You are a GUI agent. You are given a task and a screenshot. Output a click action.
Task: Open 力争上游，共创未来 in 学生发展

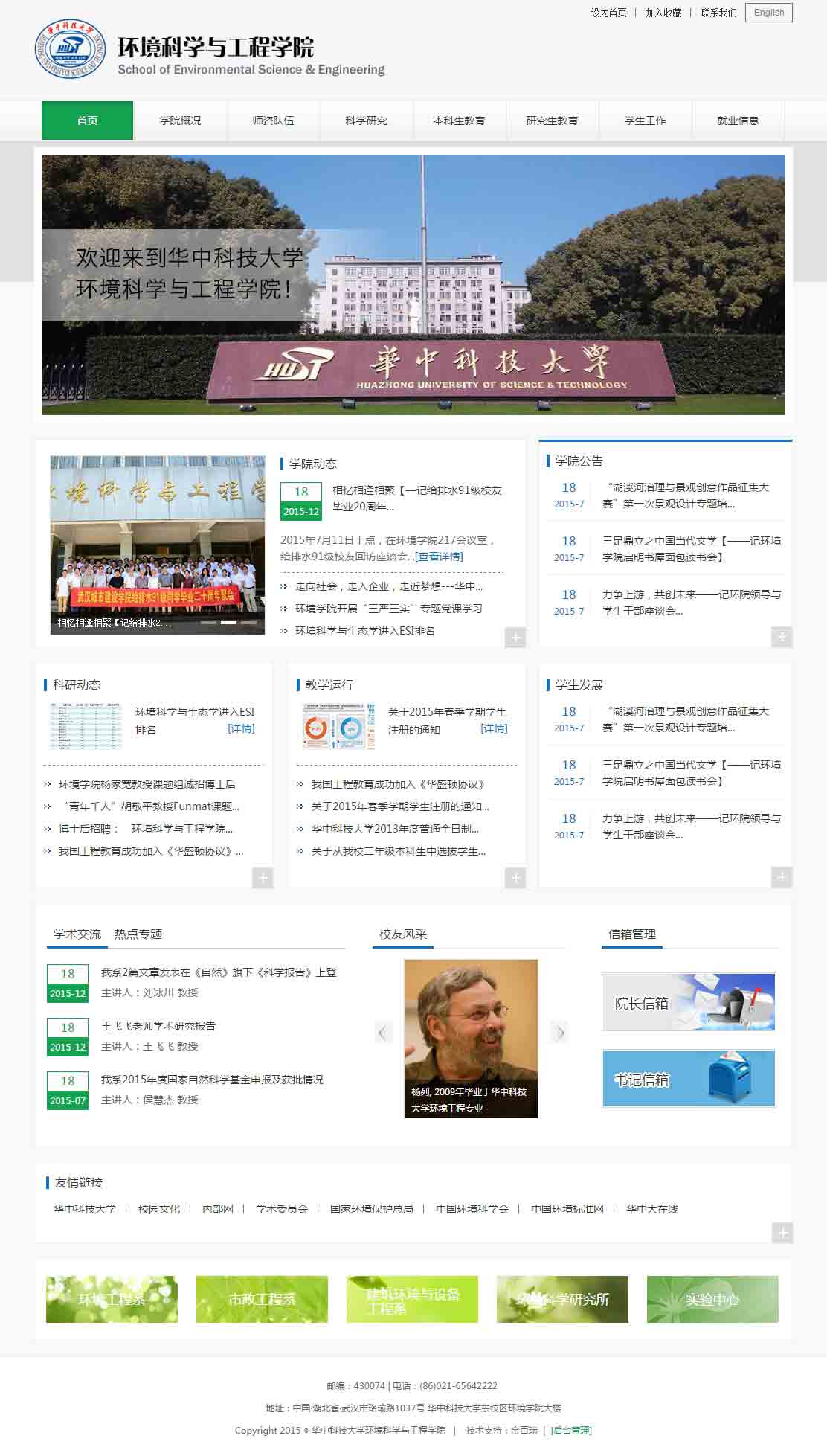pos(692,827)
